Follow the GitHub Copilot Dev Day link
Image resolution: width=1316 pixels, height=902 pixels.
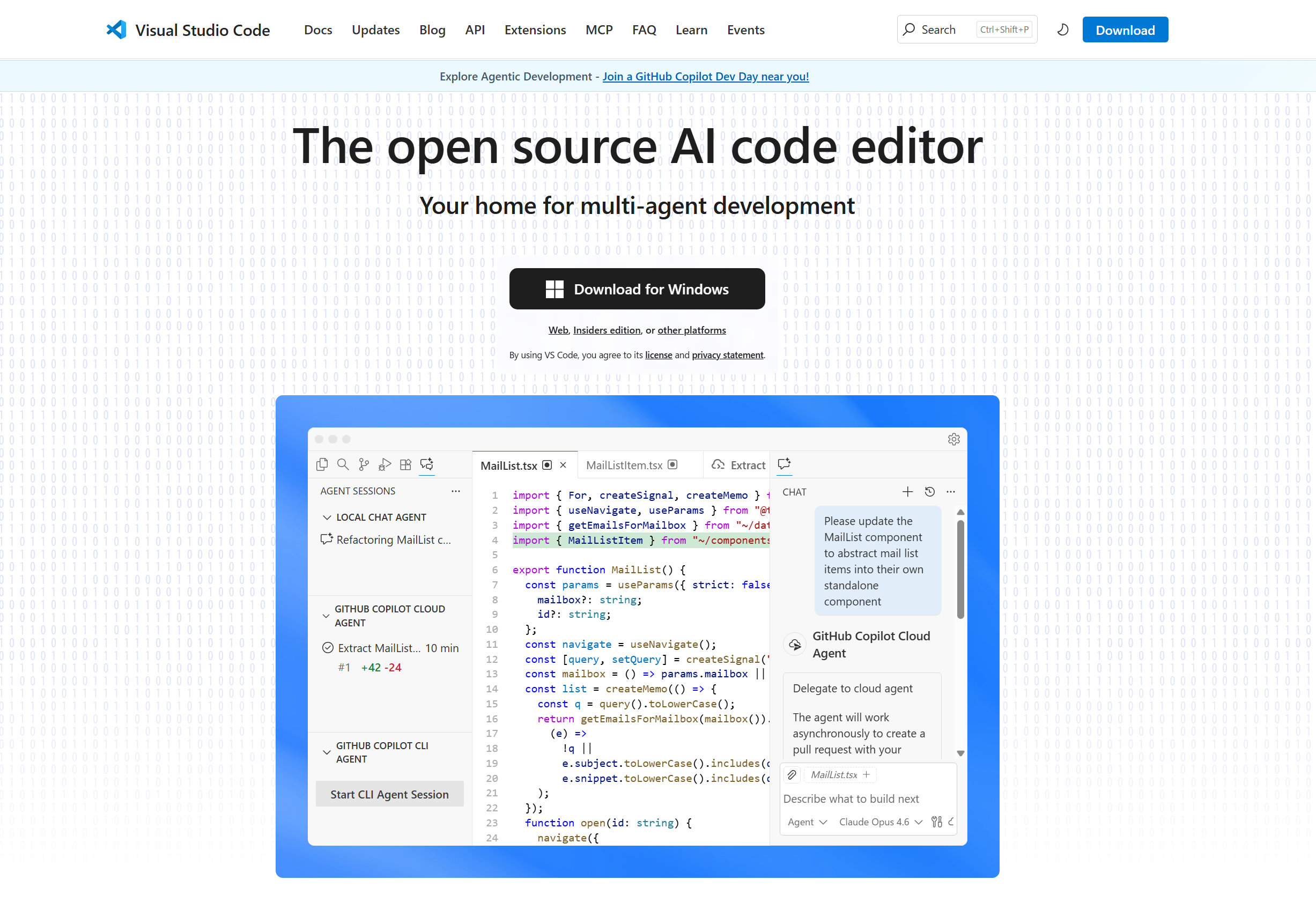(x=706, y=76)
